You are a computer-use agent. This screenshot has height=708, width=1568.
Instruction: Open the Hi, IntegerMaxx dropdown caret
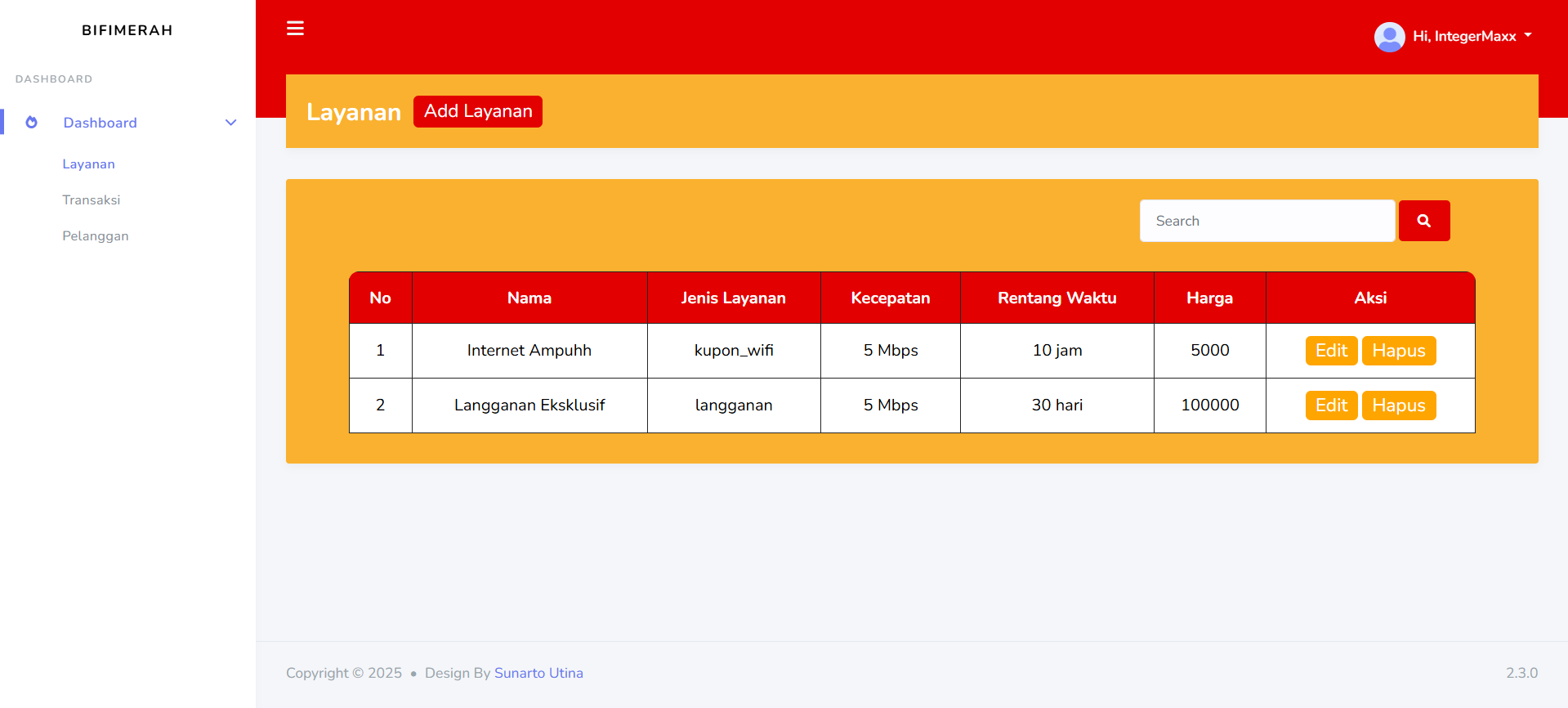pyautogui.click(x=1528, y=36)
